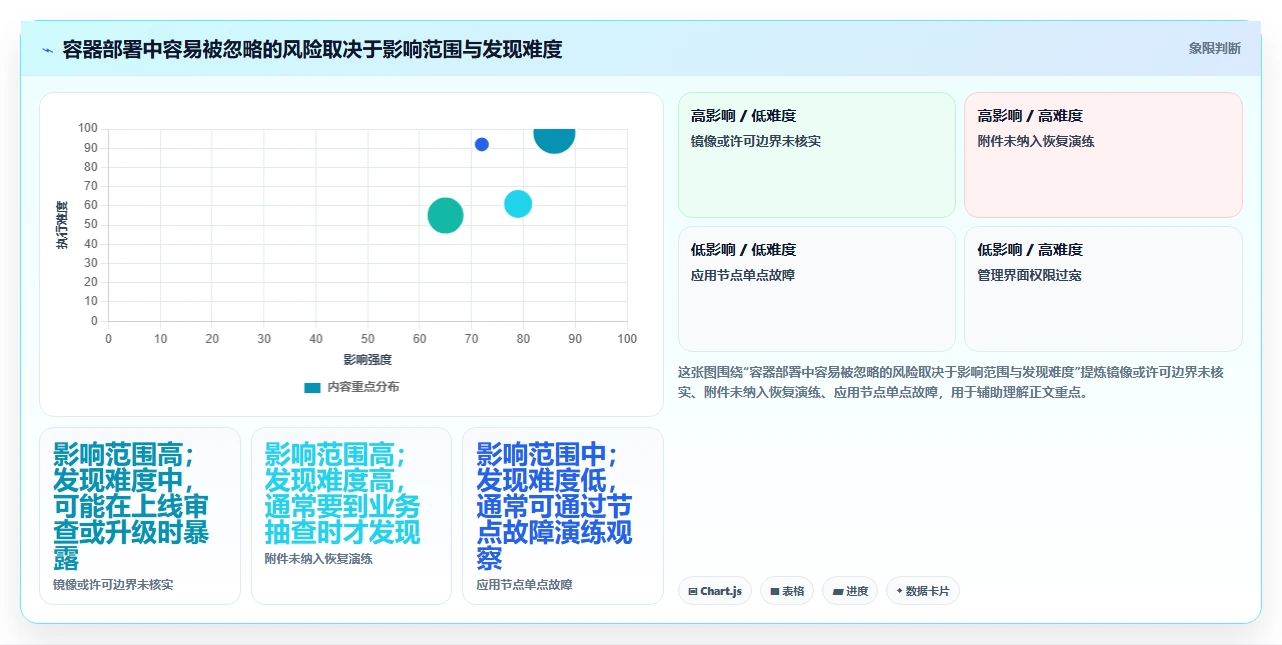Viewport: 1282px width, 645px height.
Task: Click 镜像或许可边界未核实 caption under teal card
Action: click(x=113, y=584)
